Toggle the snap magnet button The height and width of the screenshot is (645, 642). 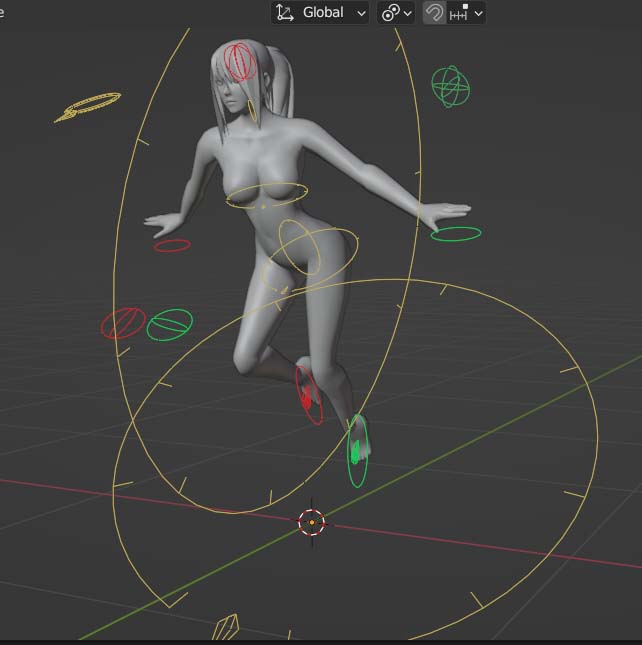point(435,13)
